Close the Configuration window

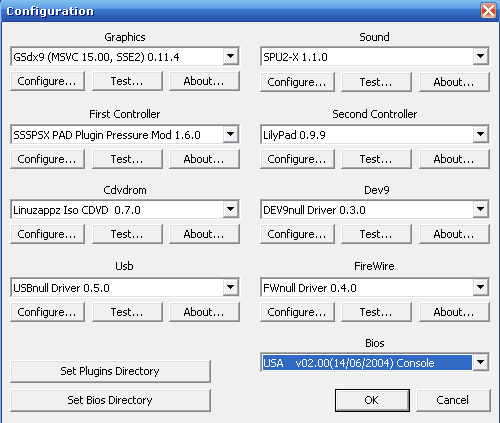point(488,10)
